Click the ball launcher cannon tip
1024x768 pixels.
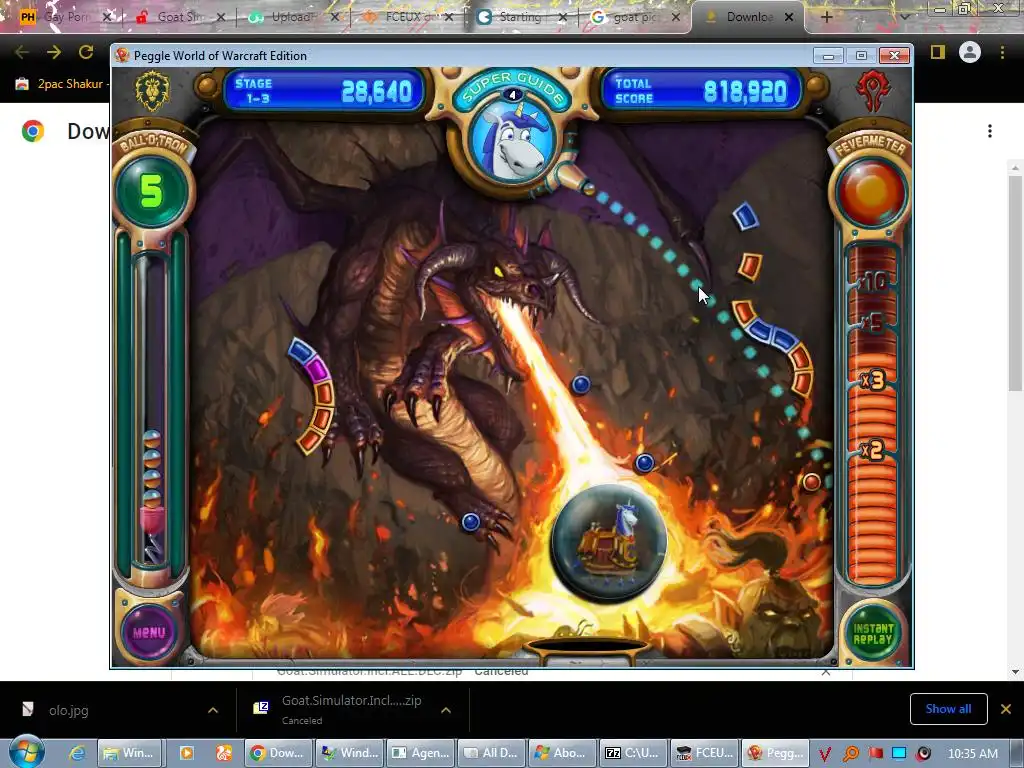[x=588, y=188]
